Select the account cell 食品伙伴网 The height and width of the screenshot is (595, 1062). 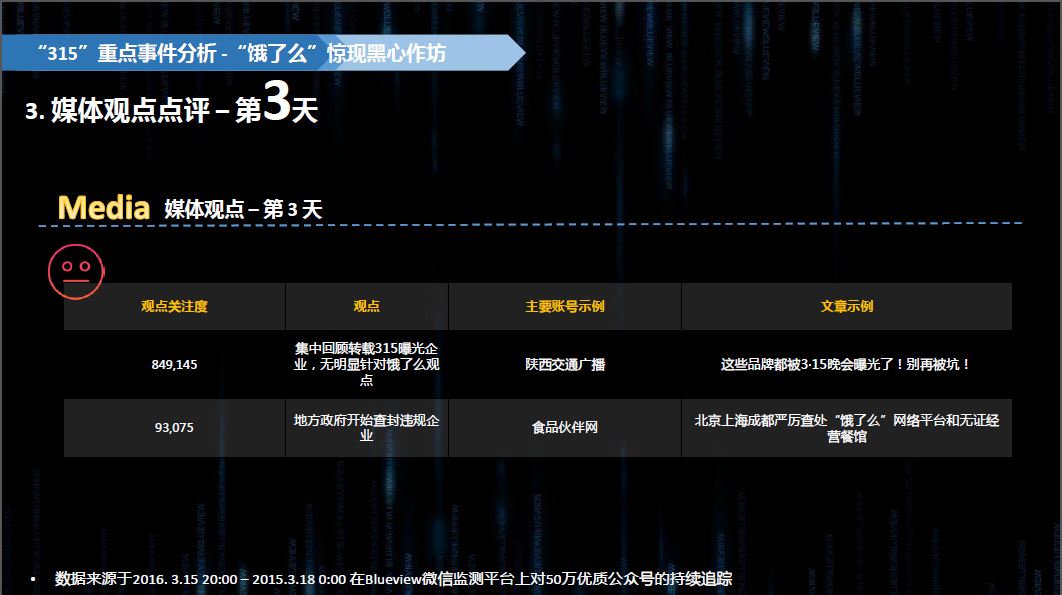[x=565, y=428]
